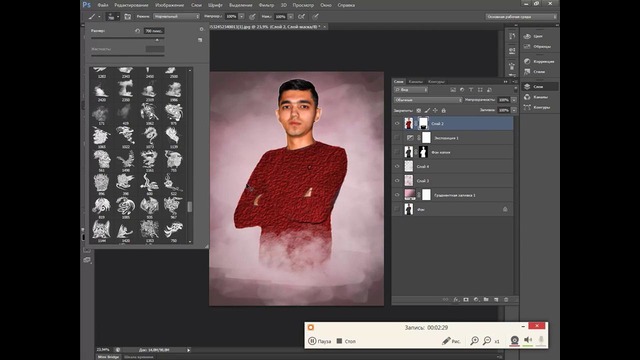Viewport: 640px width, 360px height.
Task: Open the Файл menu
Action: (x=102, y=5)
